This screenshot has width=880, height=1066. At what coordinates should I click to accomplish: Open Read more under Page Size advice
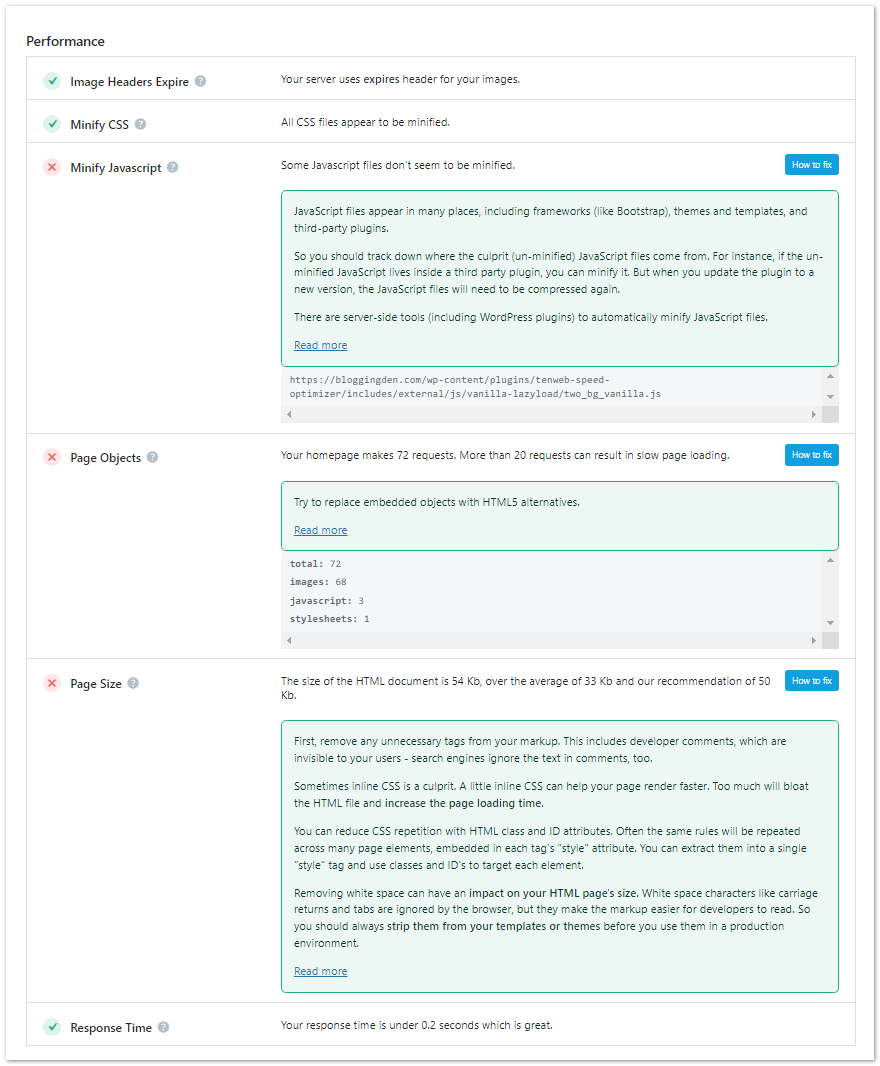(x=320, y=970)
